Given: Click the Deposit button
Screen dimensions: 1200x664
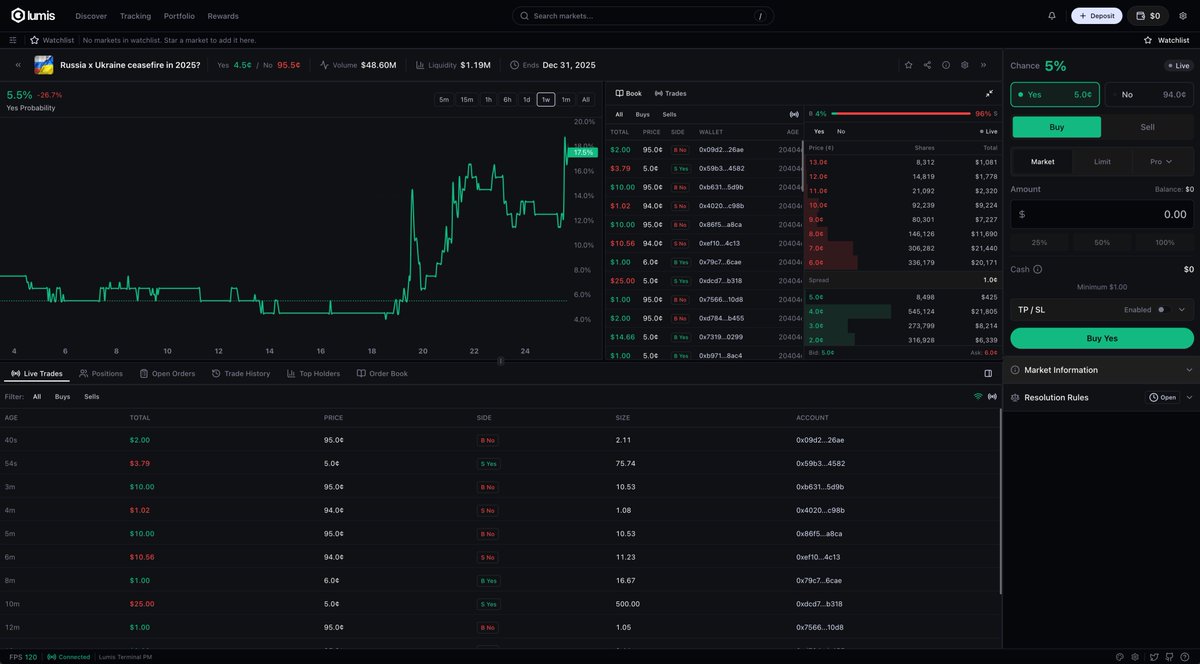Looking at the screenshot, I should 1097,16.
